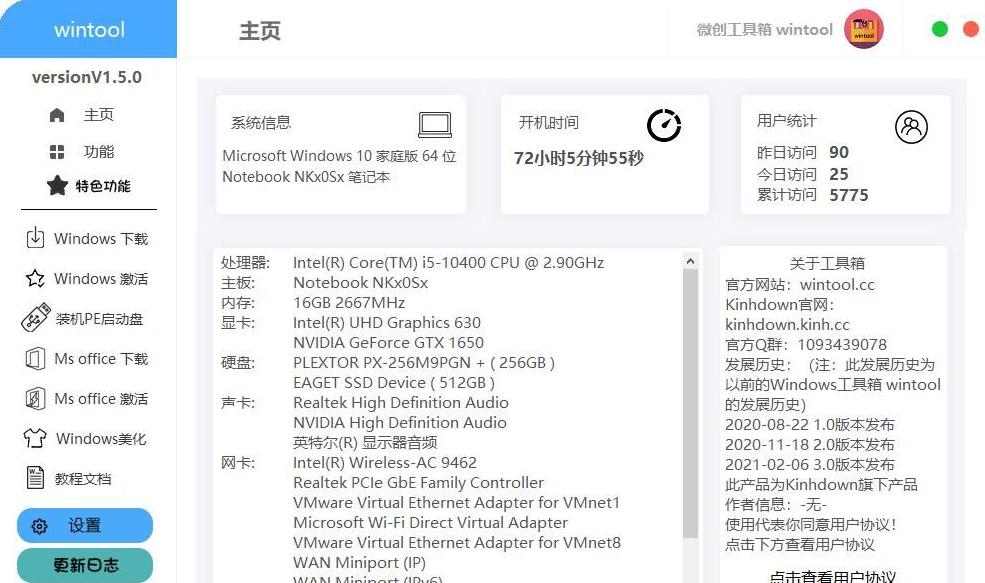Click the gear icon inside 设置 button
This screenshot has height=583, width=985.
click(x=40, y=526)
